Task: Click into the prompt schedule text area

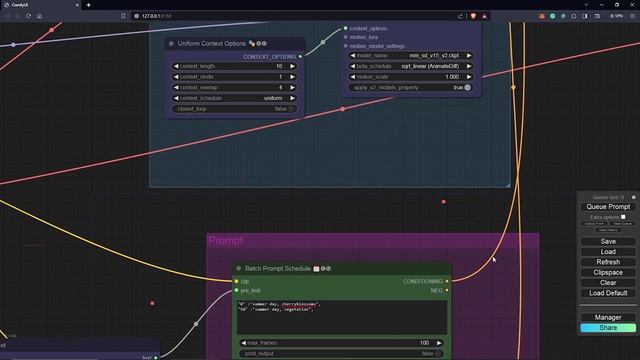Action: [342, 318]
